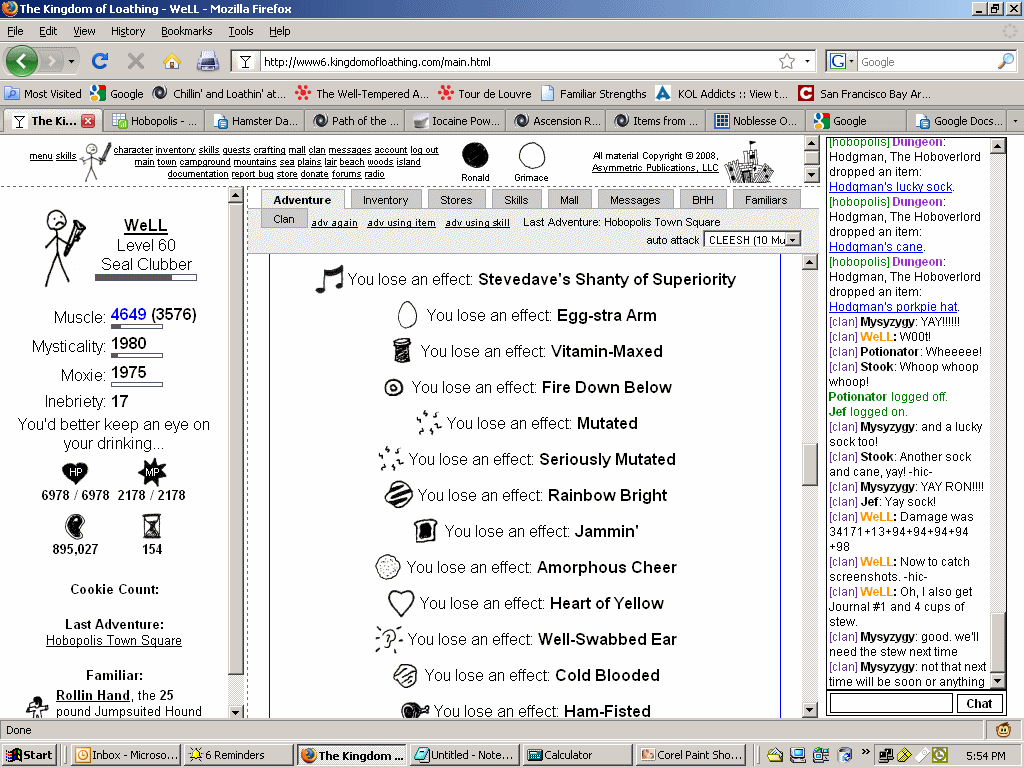This screenshot has height=768, width=1024.
Task: Click the print toolbar icon
Action: 207,62
